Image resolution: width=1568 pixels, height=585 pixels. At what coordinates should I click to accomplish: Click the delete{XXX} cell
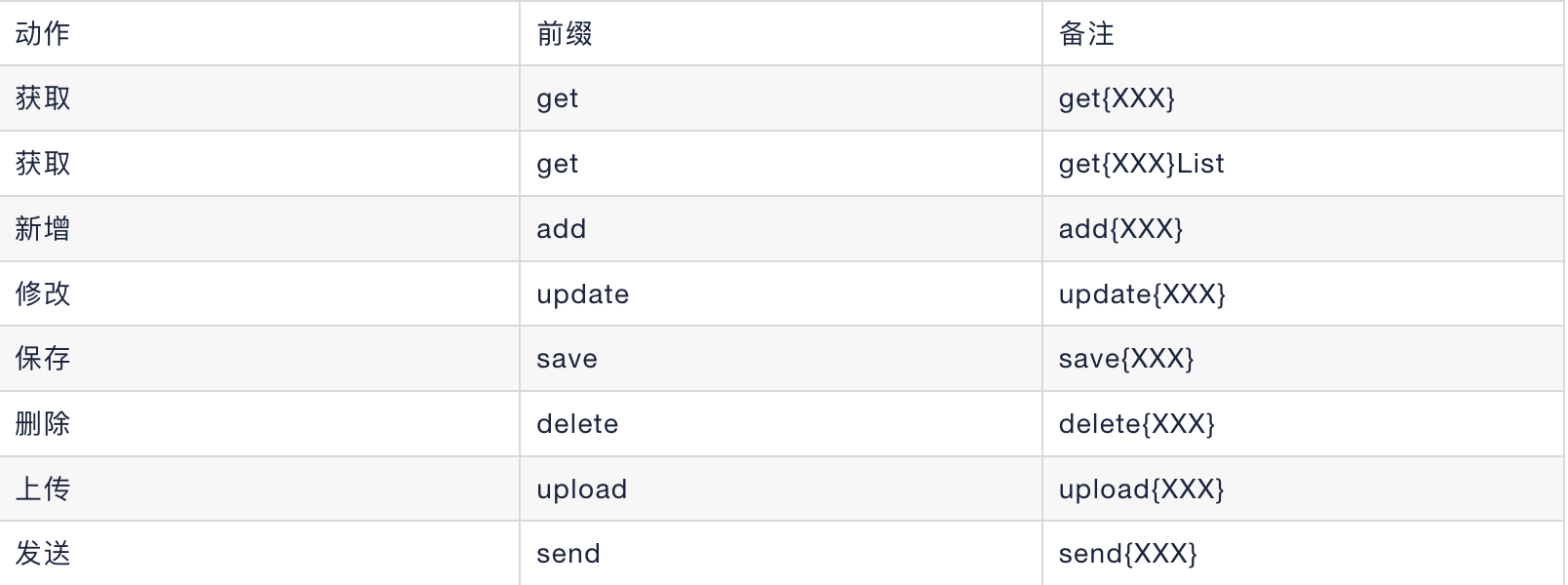1136,424
